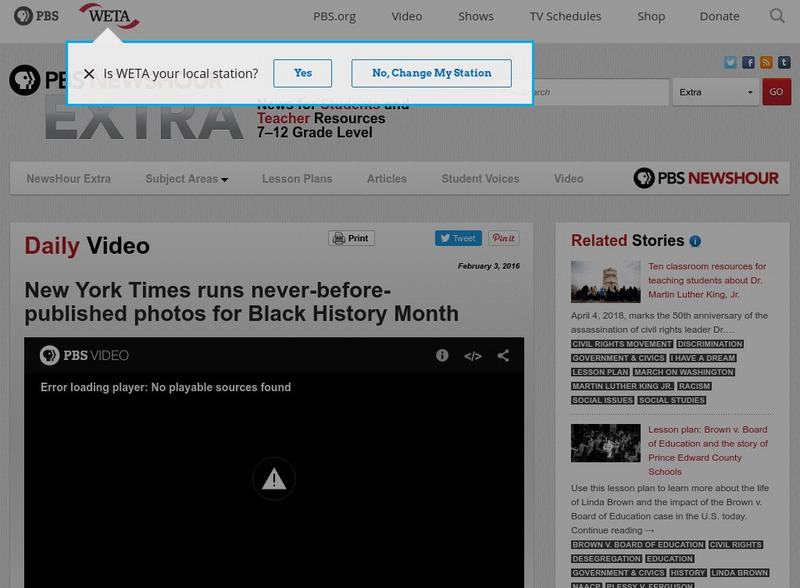
Task: Open the Extra search scope dropdown
Action: tap(714, 90)
